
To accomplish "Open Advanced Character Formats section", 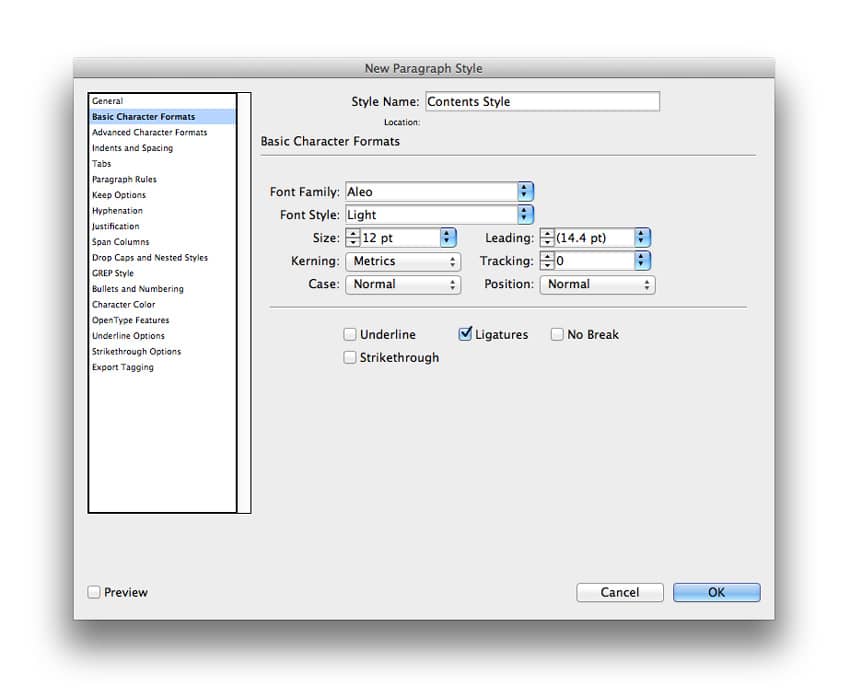I will (x=162, y=132).
